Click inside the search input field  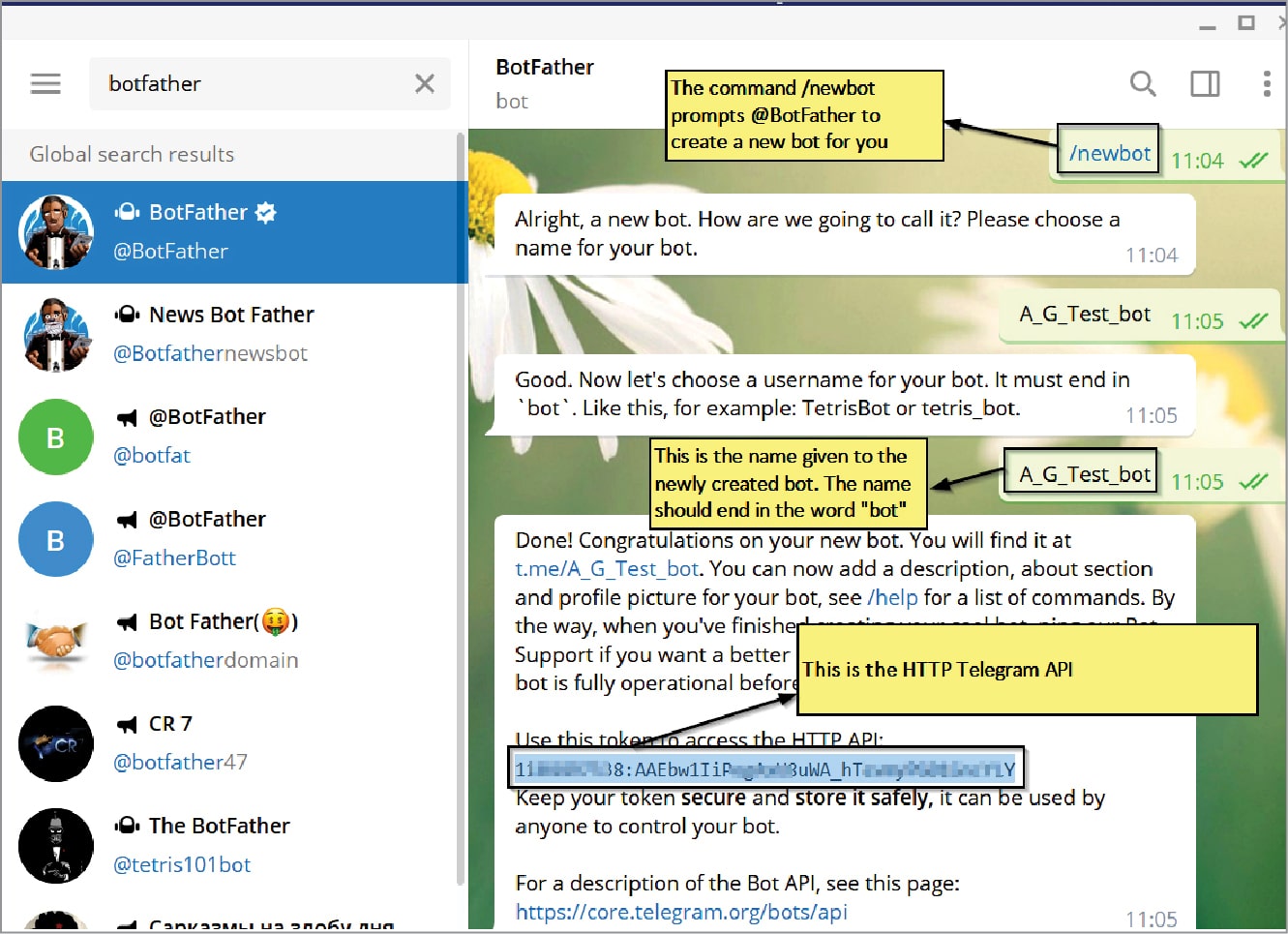(242, 84)
